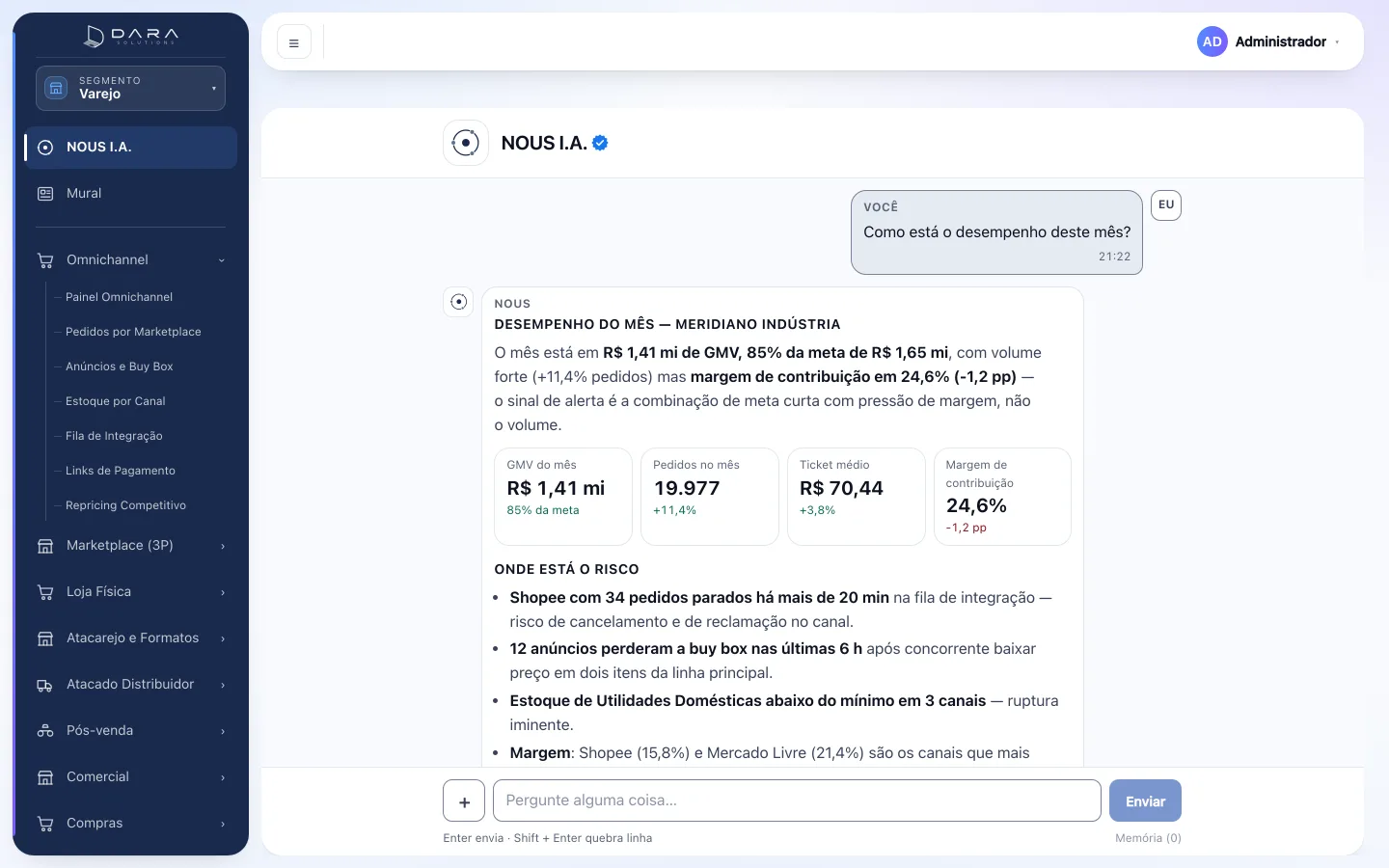Select Estoque por Canal
Image resolution: width=1389 pixels, height=868 pixels.
[x=116, y=401]
